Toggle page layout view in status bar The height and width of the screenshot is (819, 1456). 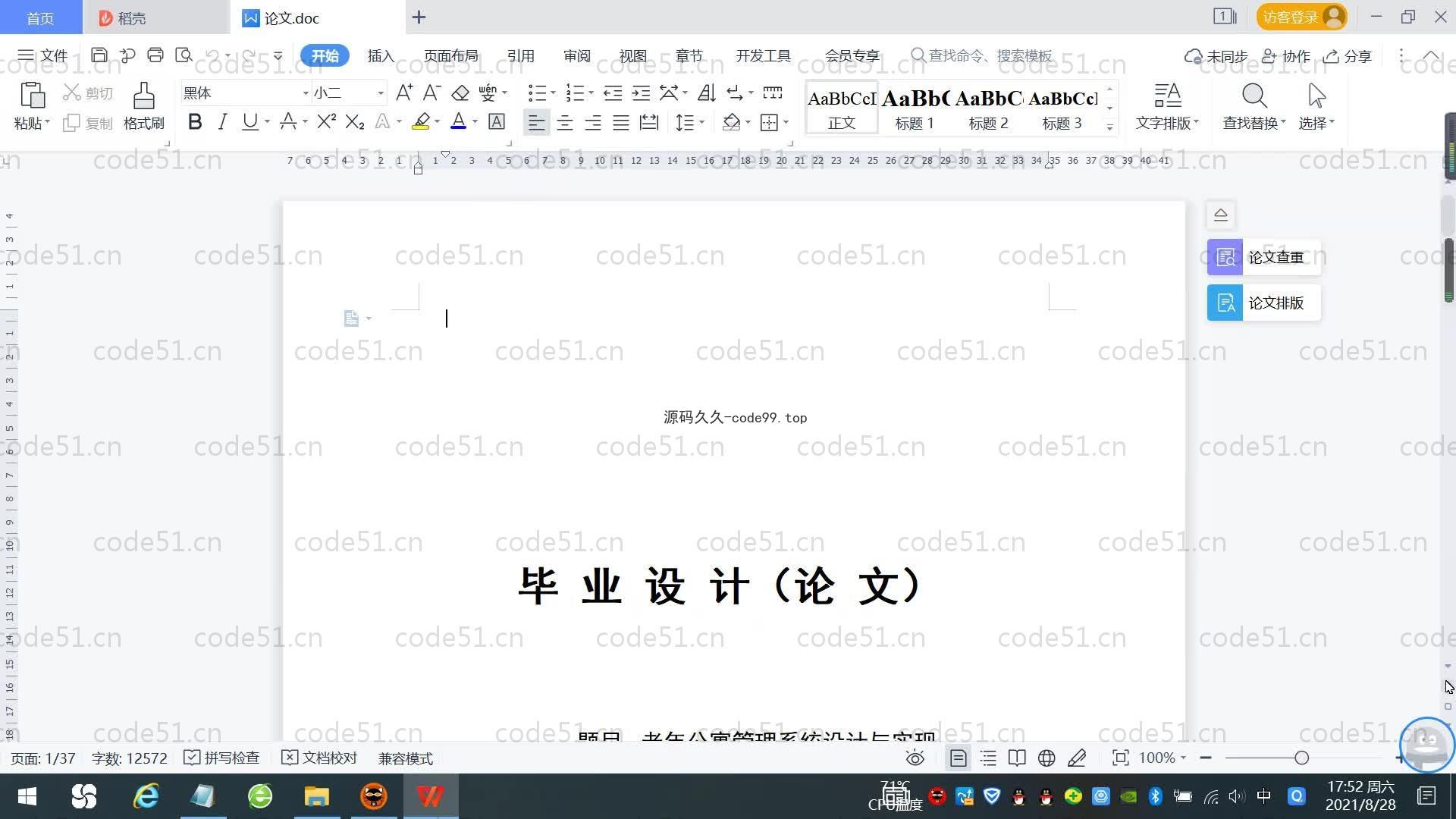[x=959, y=758]
